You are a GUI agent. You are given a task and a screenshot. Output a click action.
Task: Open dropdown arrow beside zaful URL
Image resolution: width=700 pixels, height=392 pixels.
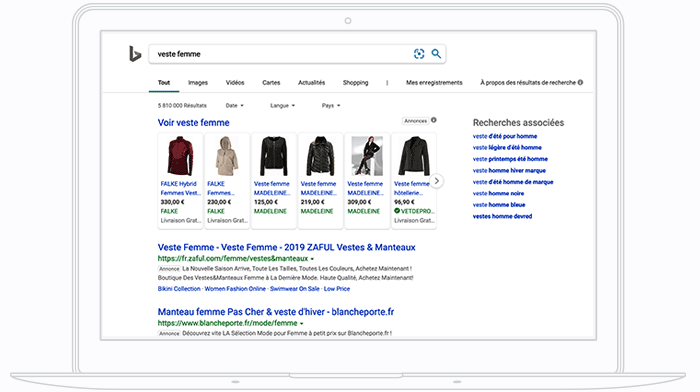click(x=312, y=259)
